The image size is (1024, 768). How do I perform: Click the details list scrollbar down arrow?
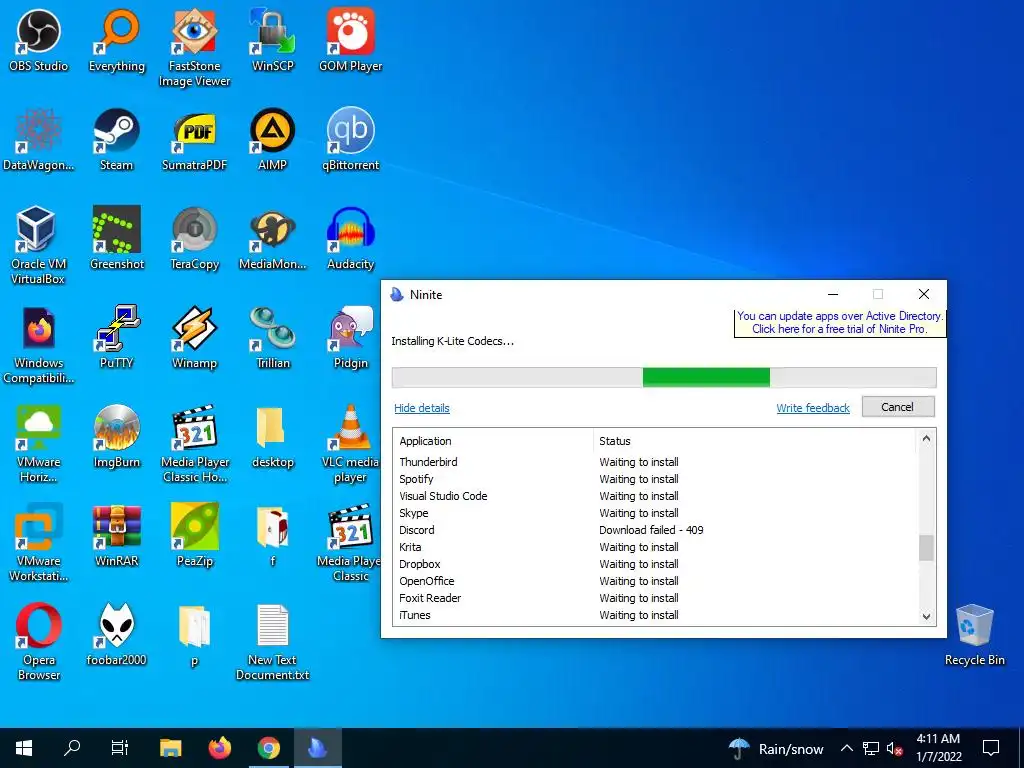tap(926, 616)
